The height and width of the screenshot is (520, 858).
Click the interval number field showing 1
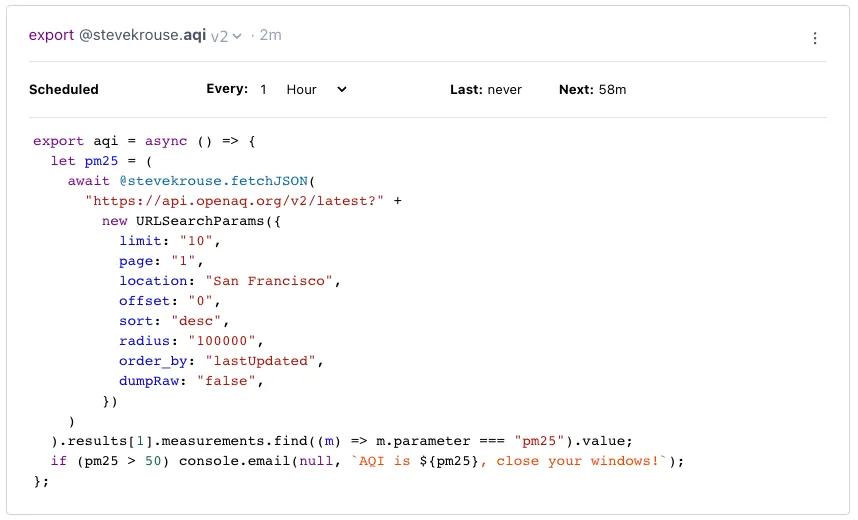pos(264,89)
